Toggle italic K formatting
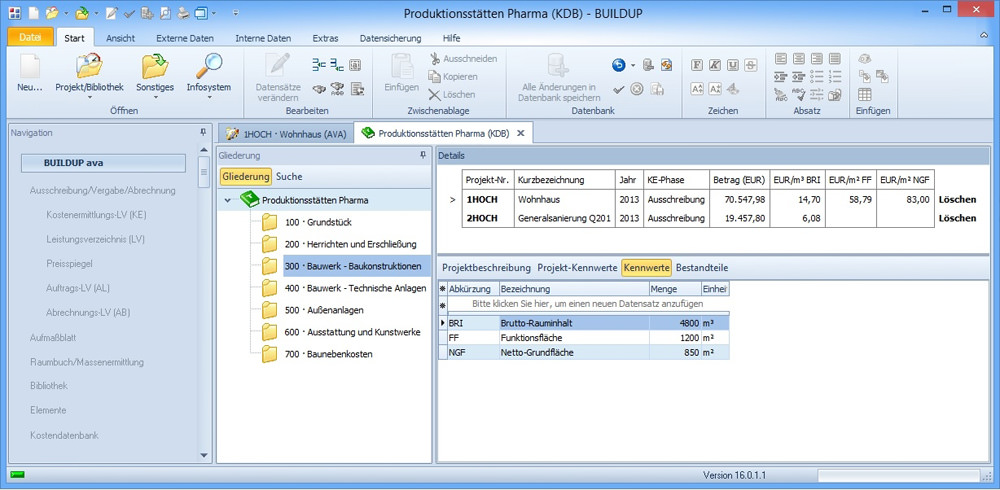 [x=715, y=64]
